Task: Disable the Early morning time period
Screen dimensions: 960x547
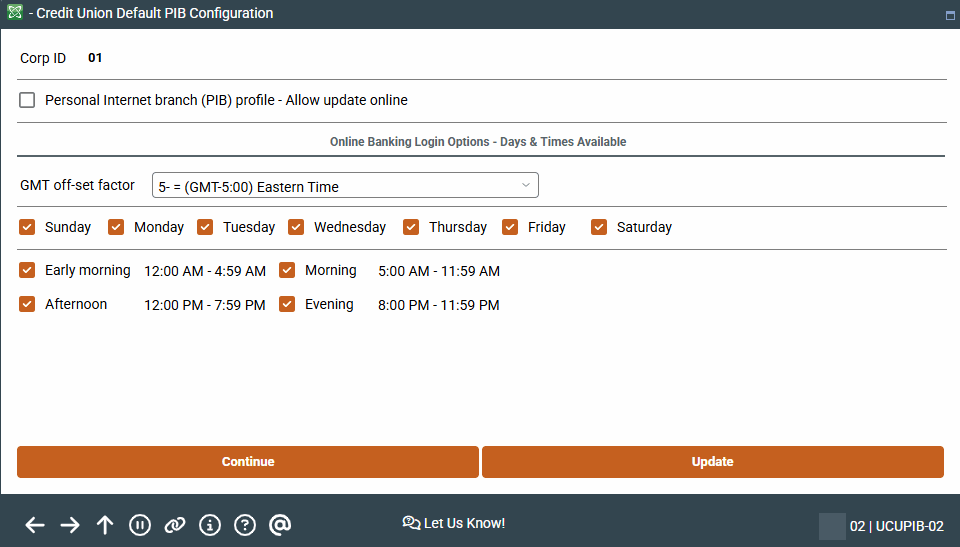Action: 27,270
